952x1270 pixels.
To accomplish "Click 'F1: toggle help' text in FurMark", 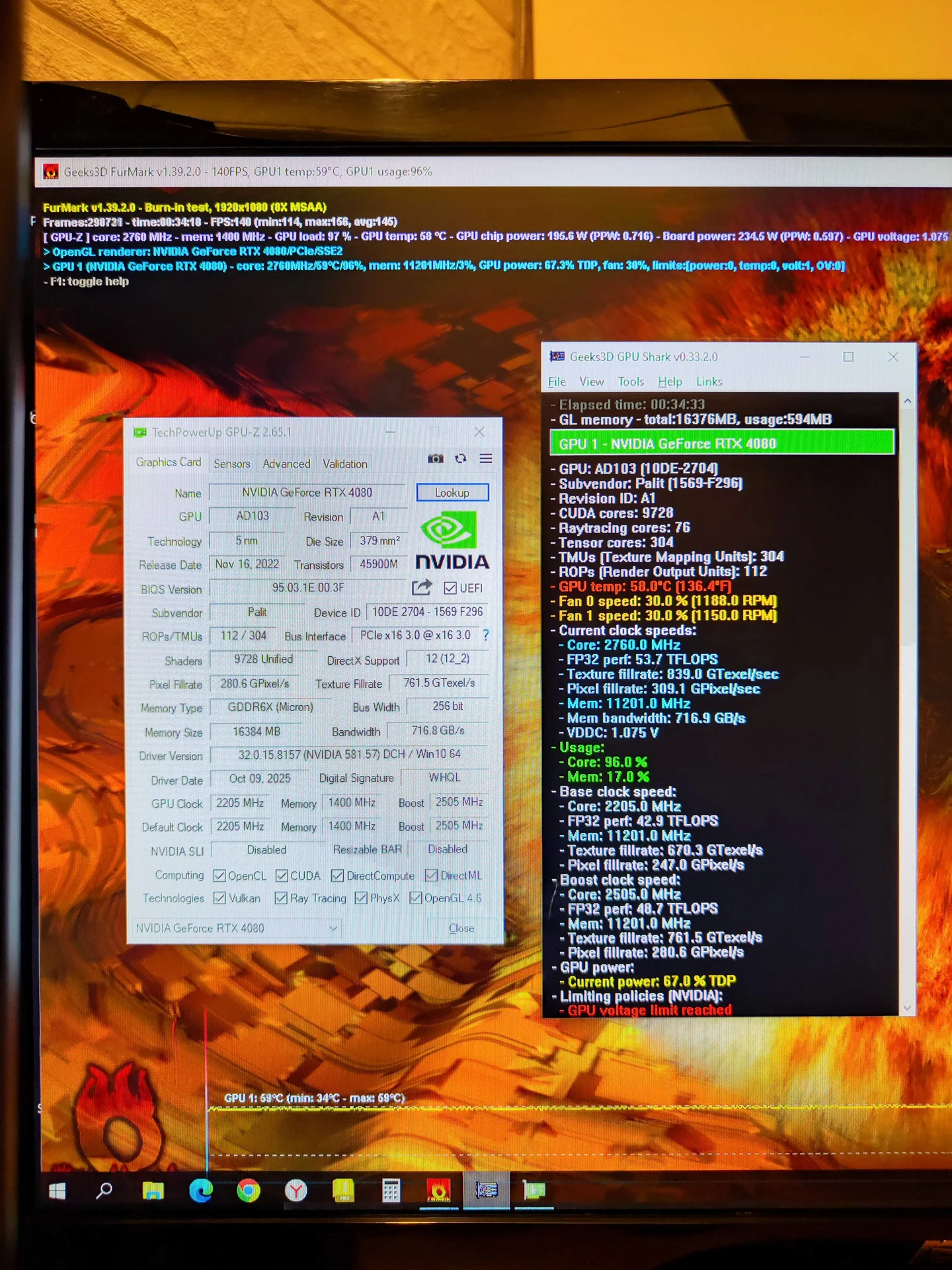I will tap(89, 281).
